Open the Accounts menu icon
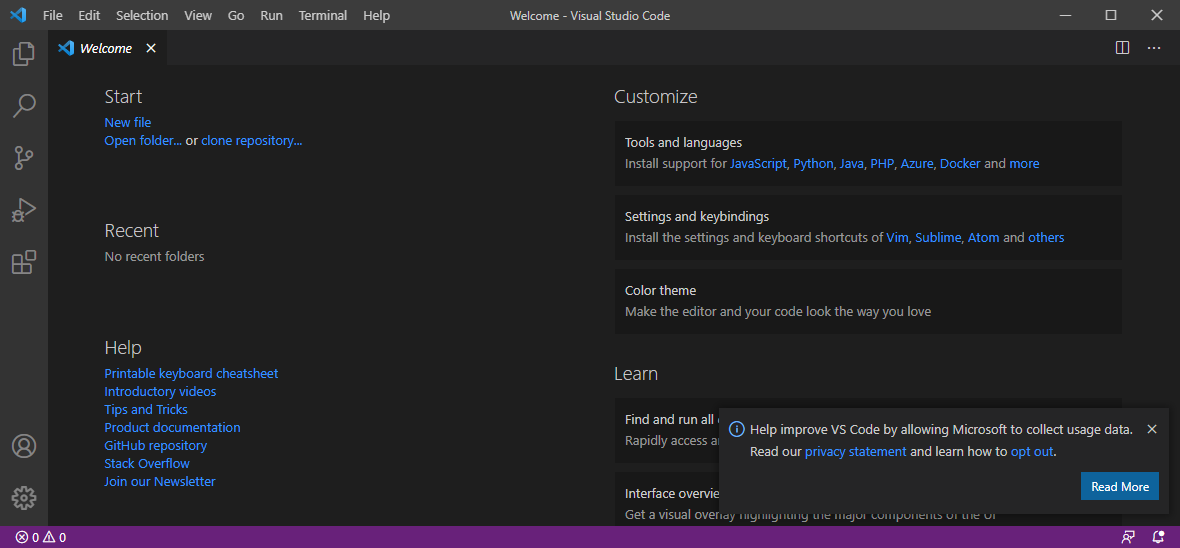The image size is (1180, 548). [x=23, y=446]
